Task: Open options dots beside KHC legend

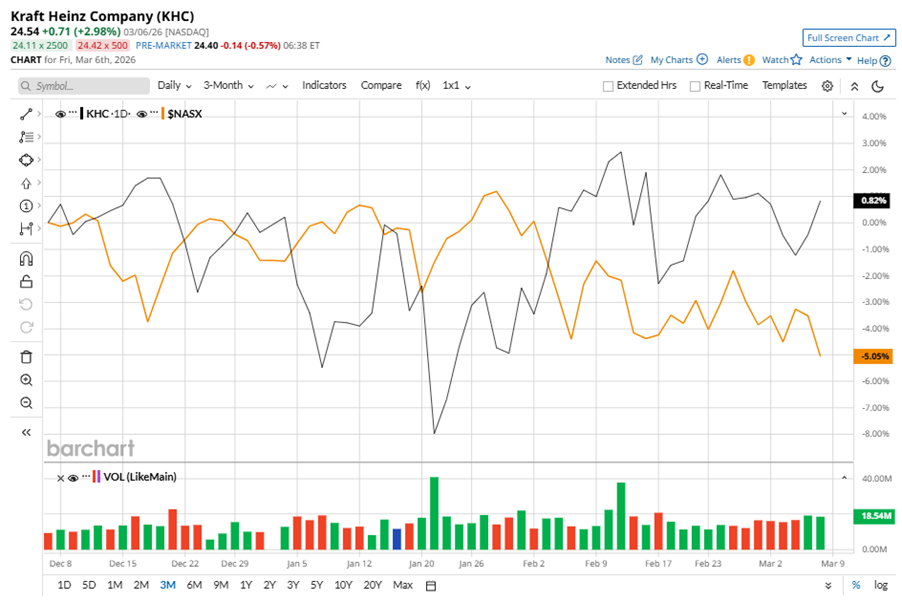Action: click(72, 113)
